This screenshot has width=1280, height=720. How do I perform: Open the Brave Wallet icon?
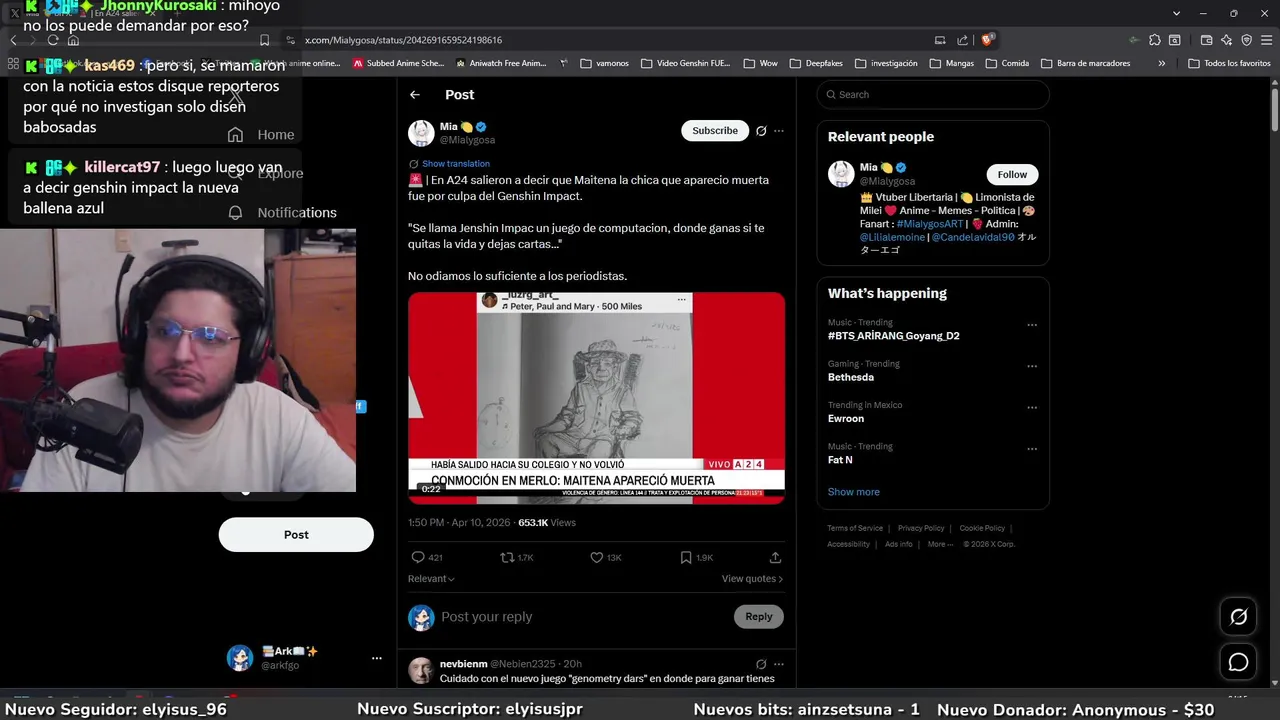coord(1206,40)
